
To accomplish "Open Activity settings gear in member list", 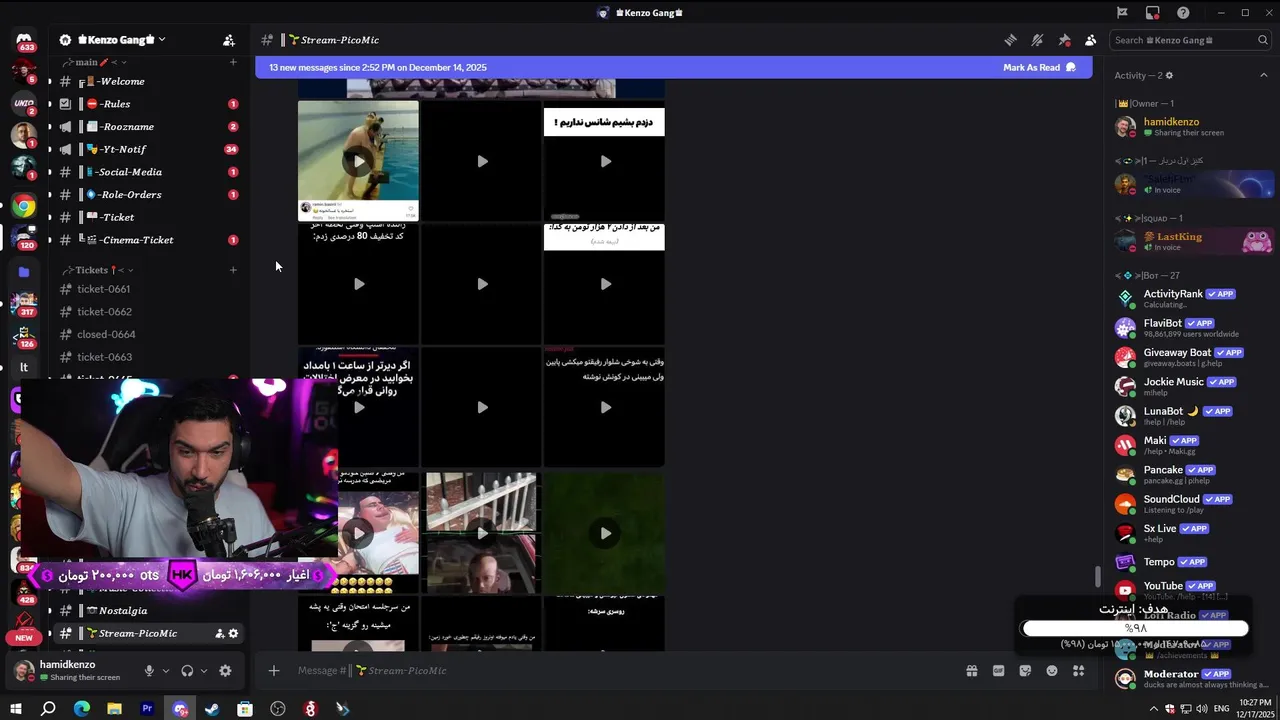I will coord(1169,75).
